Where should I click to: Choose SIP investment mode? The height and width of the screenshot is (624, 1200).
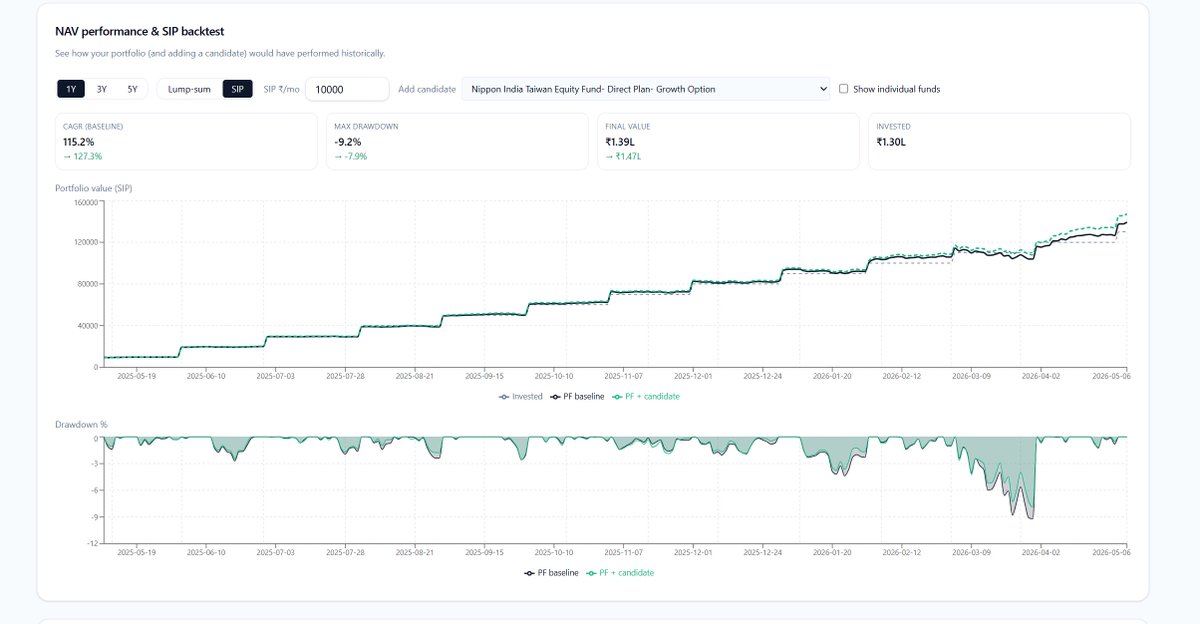pyautogui.click(x=237, y=89)
